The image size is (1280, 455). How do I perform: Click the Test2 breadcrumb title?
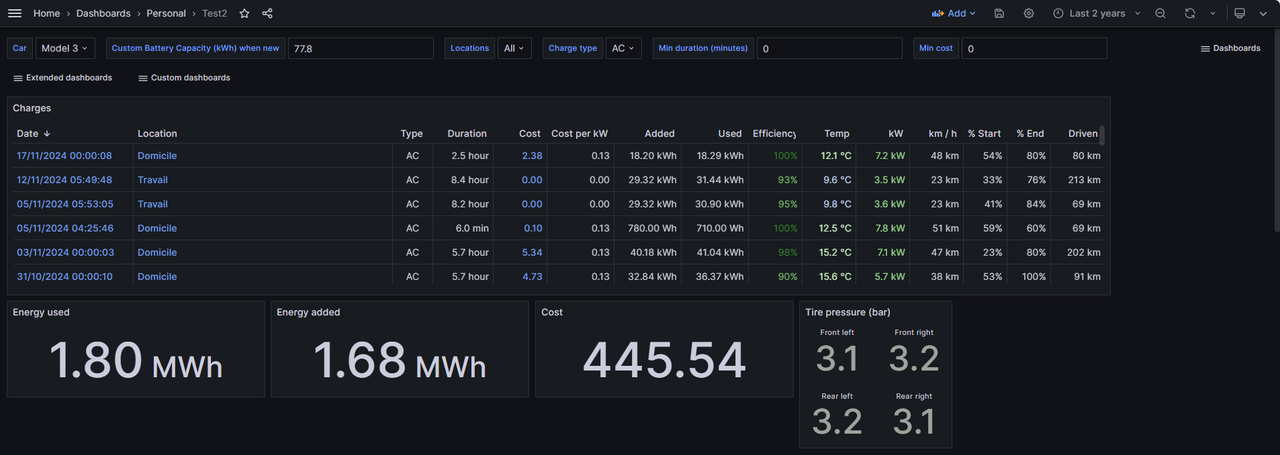[214, 13]
